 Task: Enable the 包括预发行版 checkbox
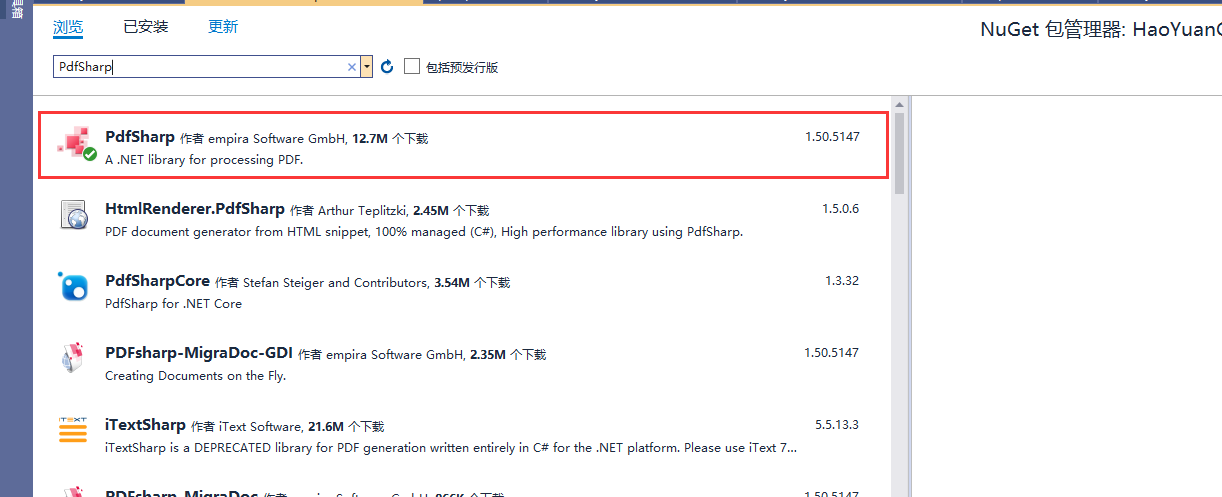(412, 67)
